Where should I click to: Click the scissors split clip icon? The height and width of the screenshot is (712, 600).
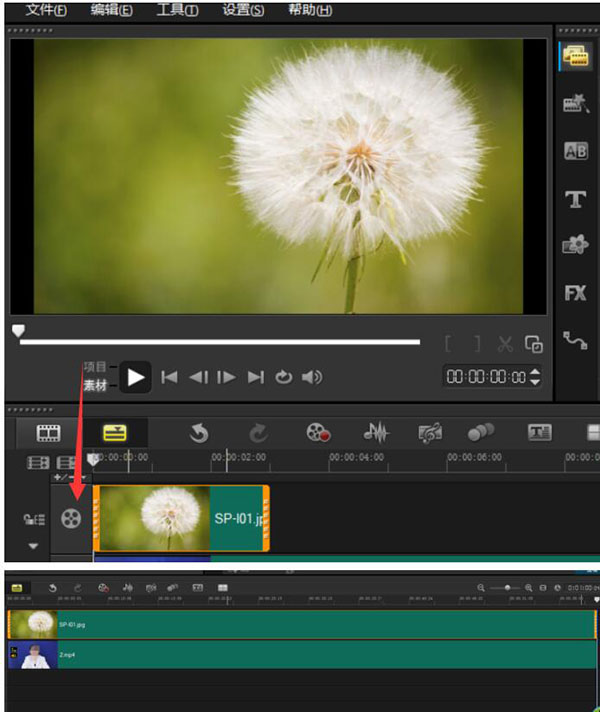click(505, 344)
